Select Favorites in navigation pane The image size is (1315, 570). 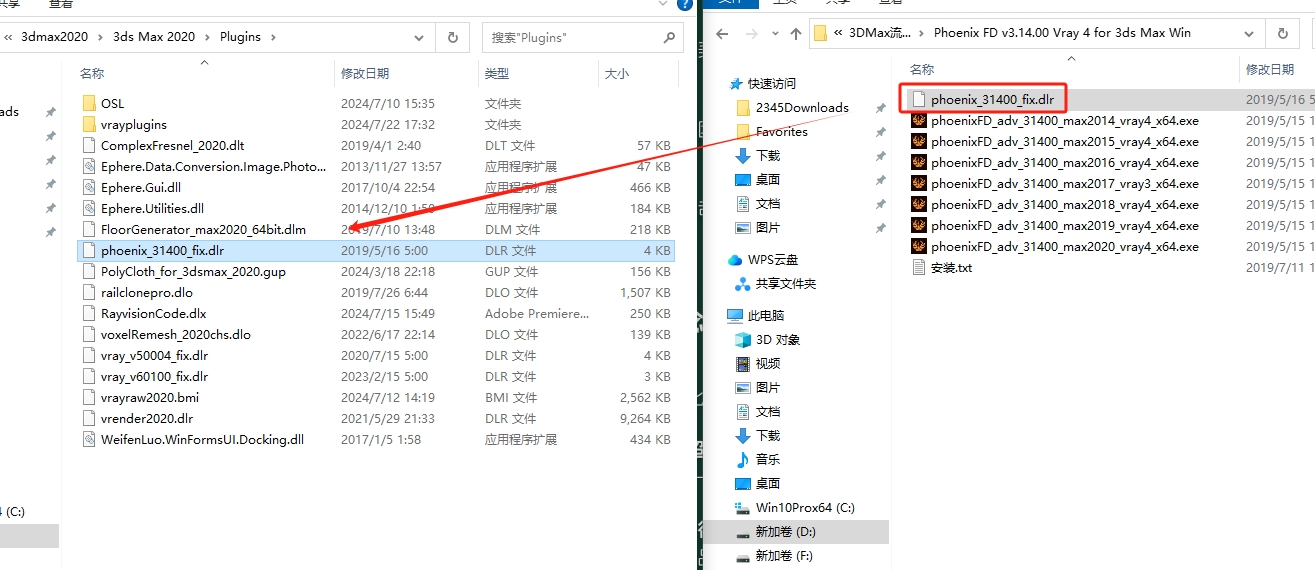point(782,131)
